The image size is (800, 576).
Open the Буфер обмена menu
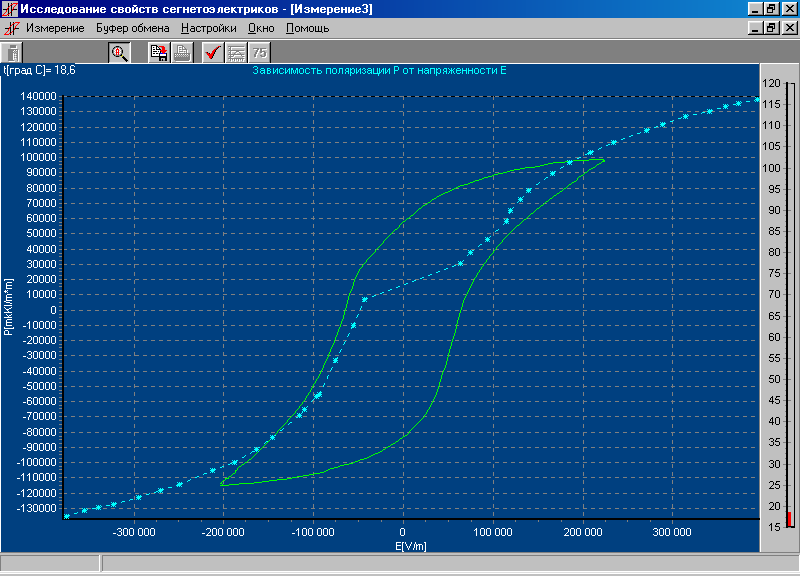point(133,28)
